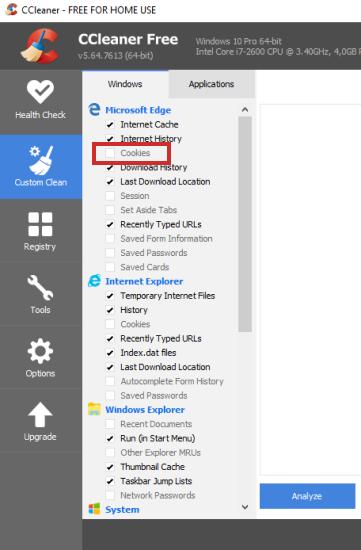Enable the Set Aside Tabs checkbox
The height and width of the screenshot is (550, 361).
pyautogui.click(x=110, y=210)
